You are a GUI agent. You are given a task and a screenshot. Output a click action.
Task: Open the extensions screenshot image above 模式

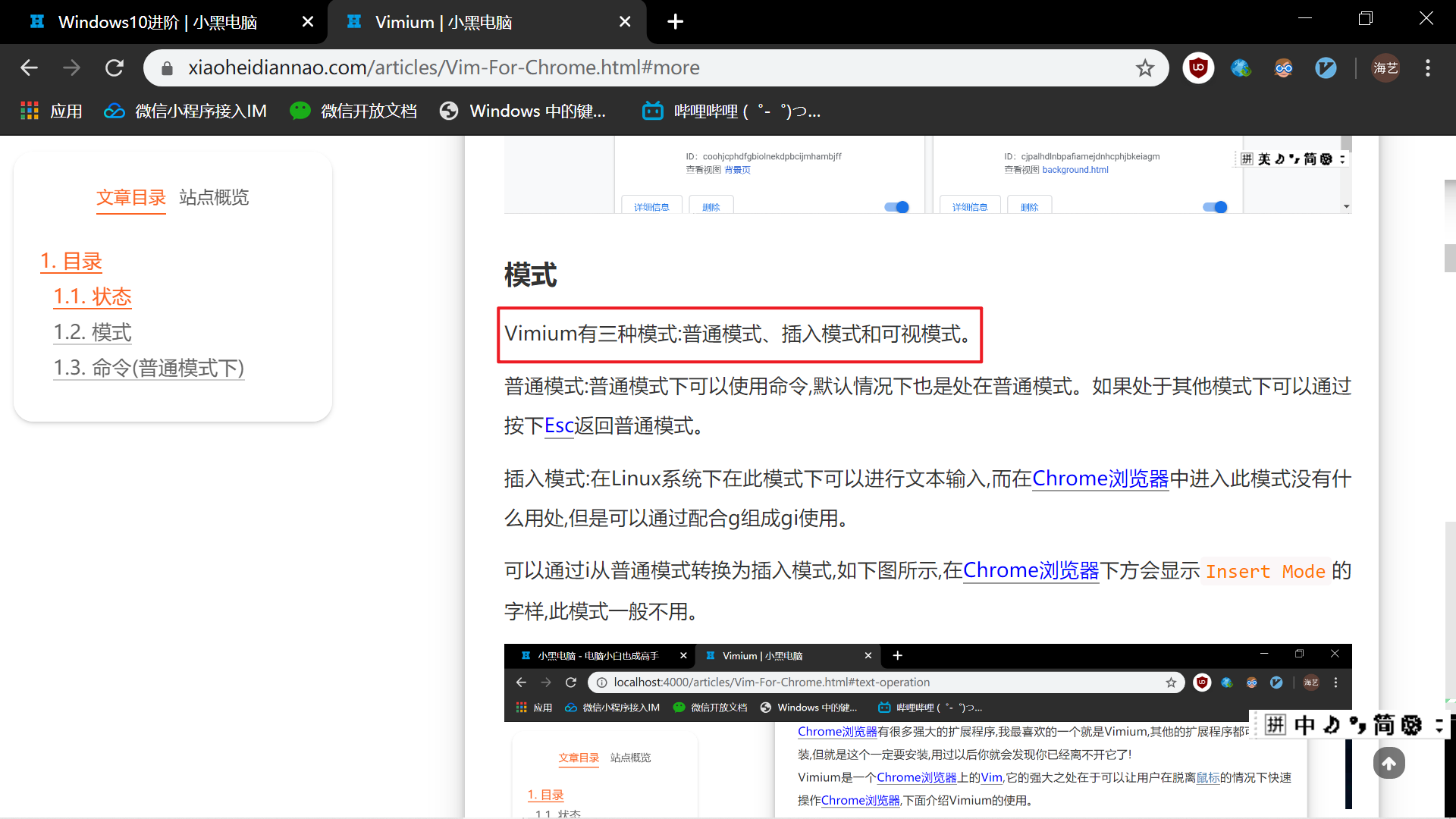(927, 175)
